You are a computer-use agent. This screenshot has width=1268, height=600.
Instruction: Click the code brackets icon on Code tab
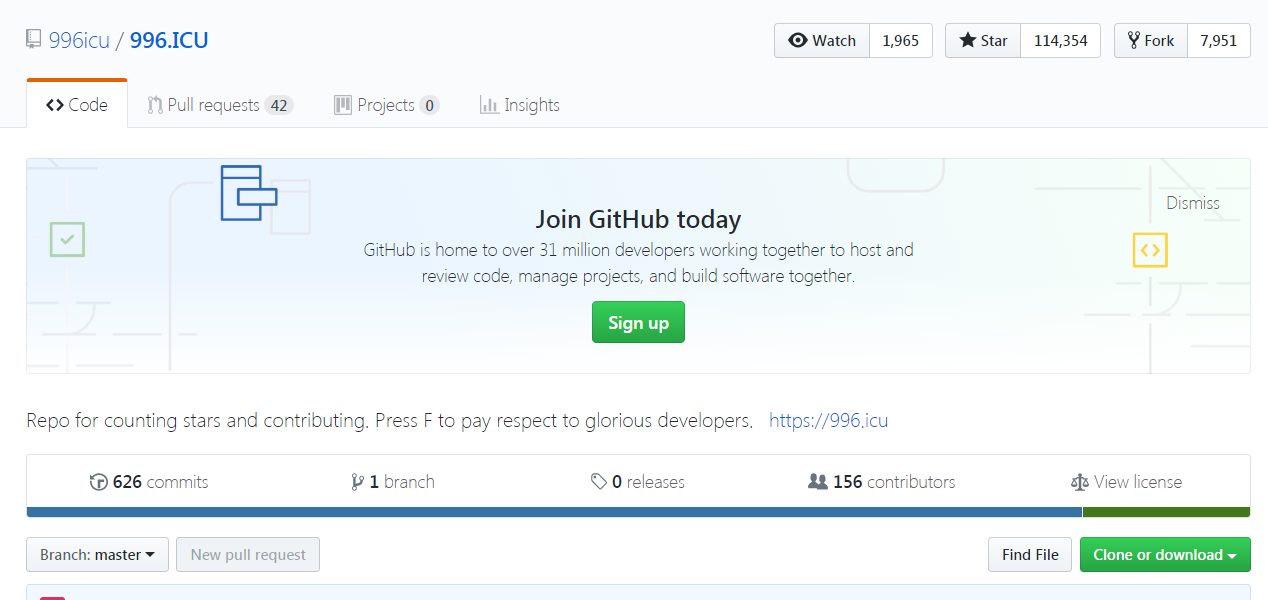coord(55,105)
